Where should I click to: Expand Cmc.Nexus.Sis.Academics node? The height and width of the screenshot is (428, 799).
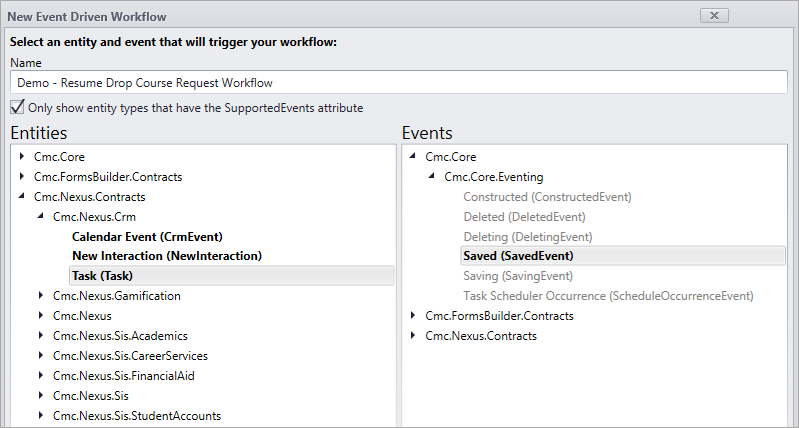41,336
